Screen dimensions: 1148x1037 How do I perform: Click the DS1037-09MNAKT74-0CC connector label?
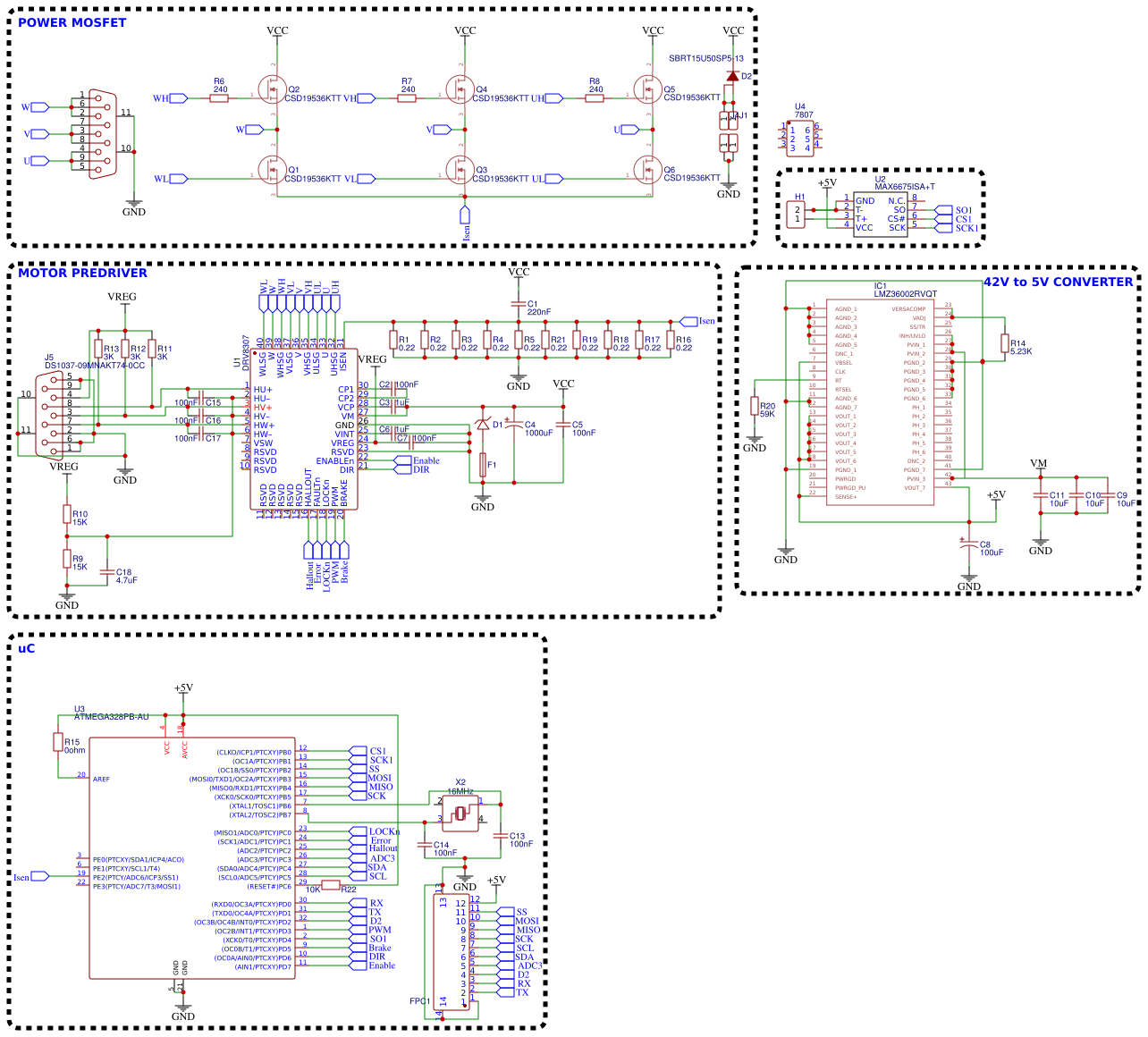point(95,366)
